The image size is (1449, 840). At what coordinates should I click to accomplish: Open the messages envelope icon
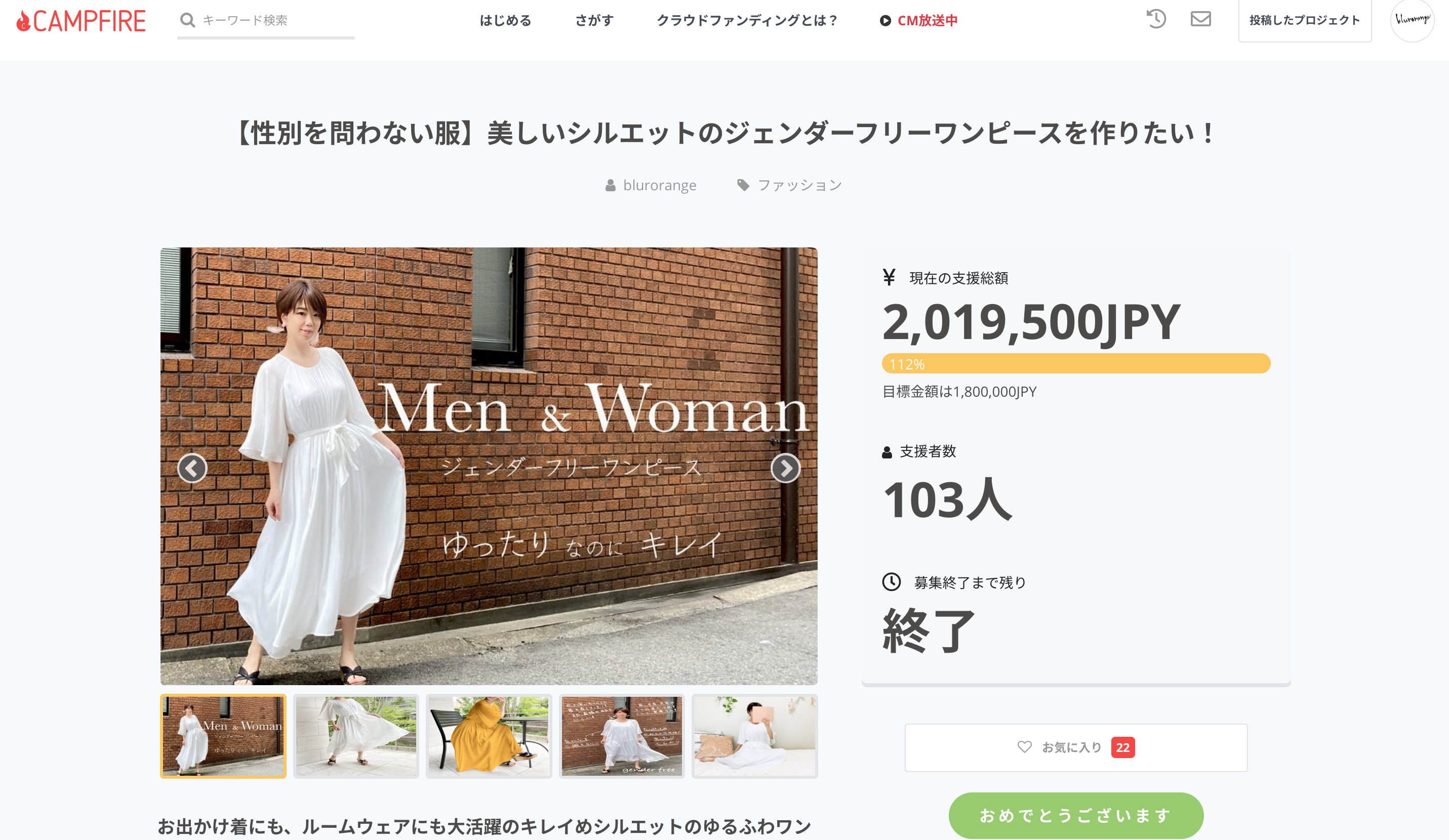(1200, 19)
